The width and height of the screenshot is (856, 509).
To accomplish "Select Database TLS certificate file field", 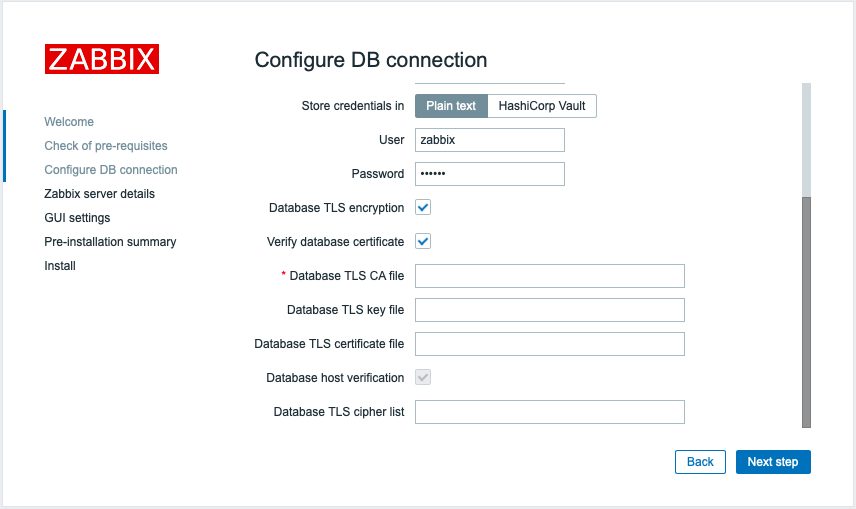I will tap(550, 344).
